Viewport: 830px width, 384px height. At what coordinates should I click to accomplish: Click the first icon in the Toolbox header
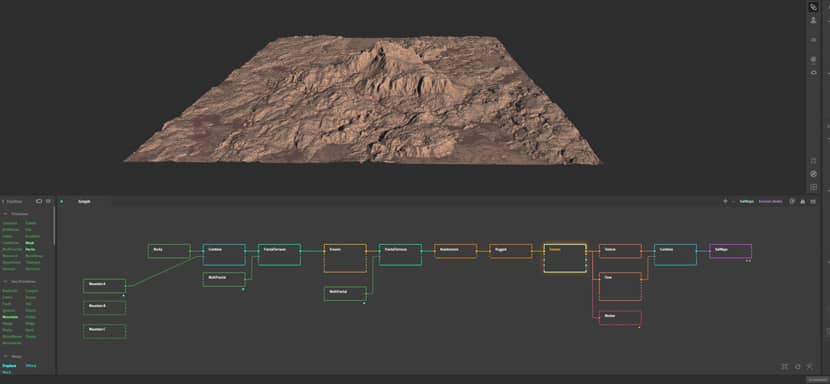[x=39, y=201]
